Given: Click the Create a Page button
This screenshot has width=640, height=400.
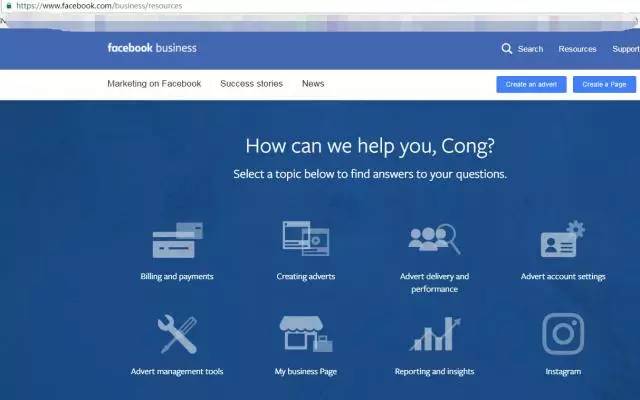Looking at the screenshot, I should tap(604, 84).
